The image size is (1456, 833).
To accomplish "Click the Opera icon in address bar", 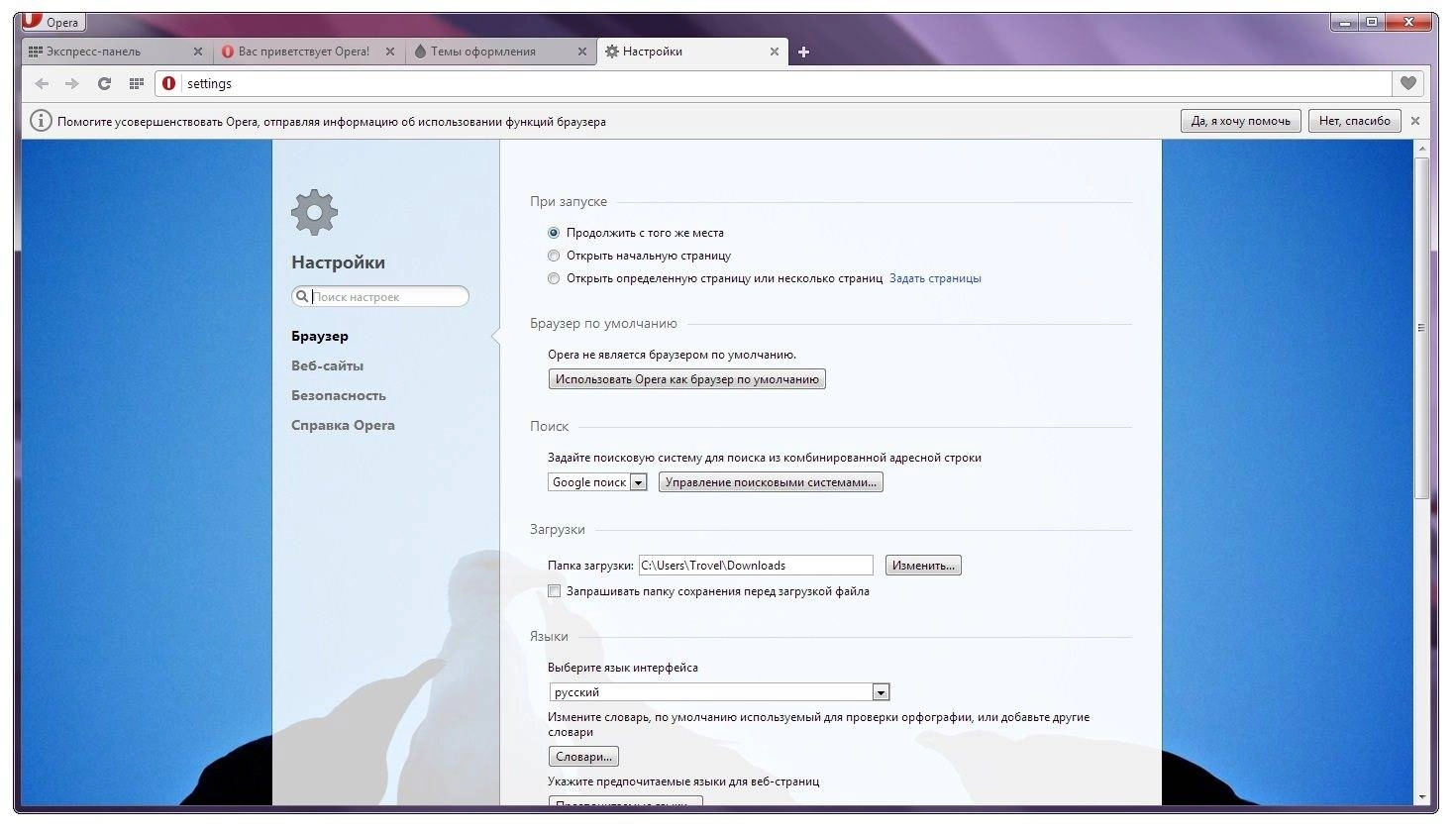I will point(168,84).
